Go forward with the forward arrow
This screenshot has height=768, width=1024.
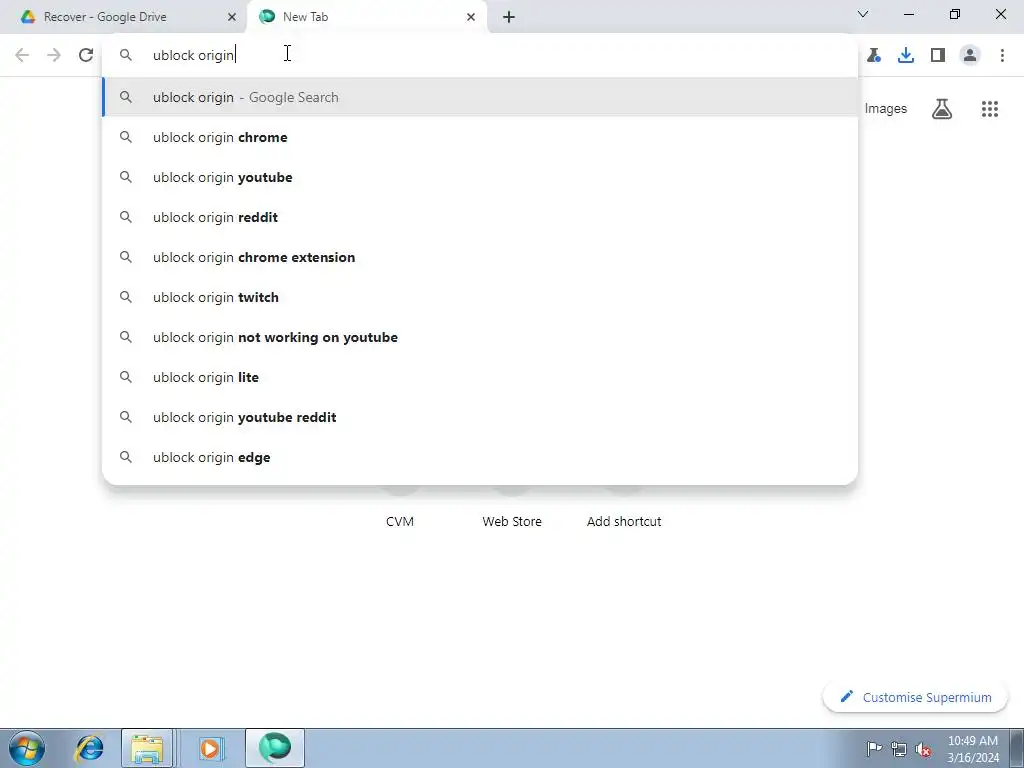coord(54,55)
